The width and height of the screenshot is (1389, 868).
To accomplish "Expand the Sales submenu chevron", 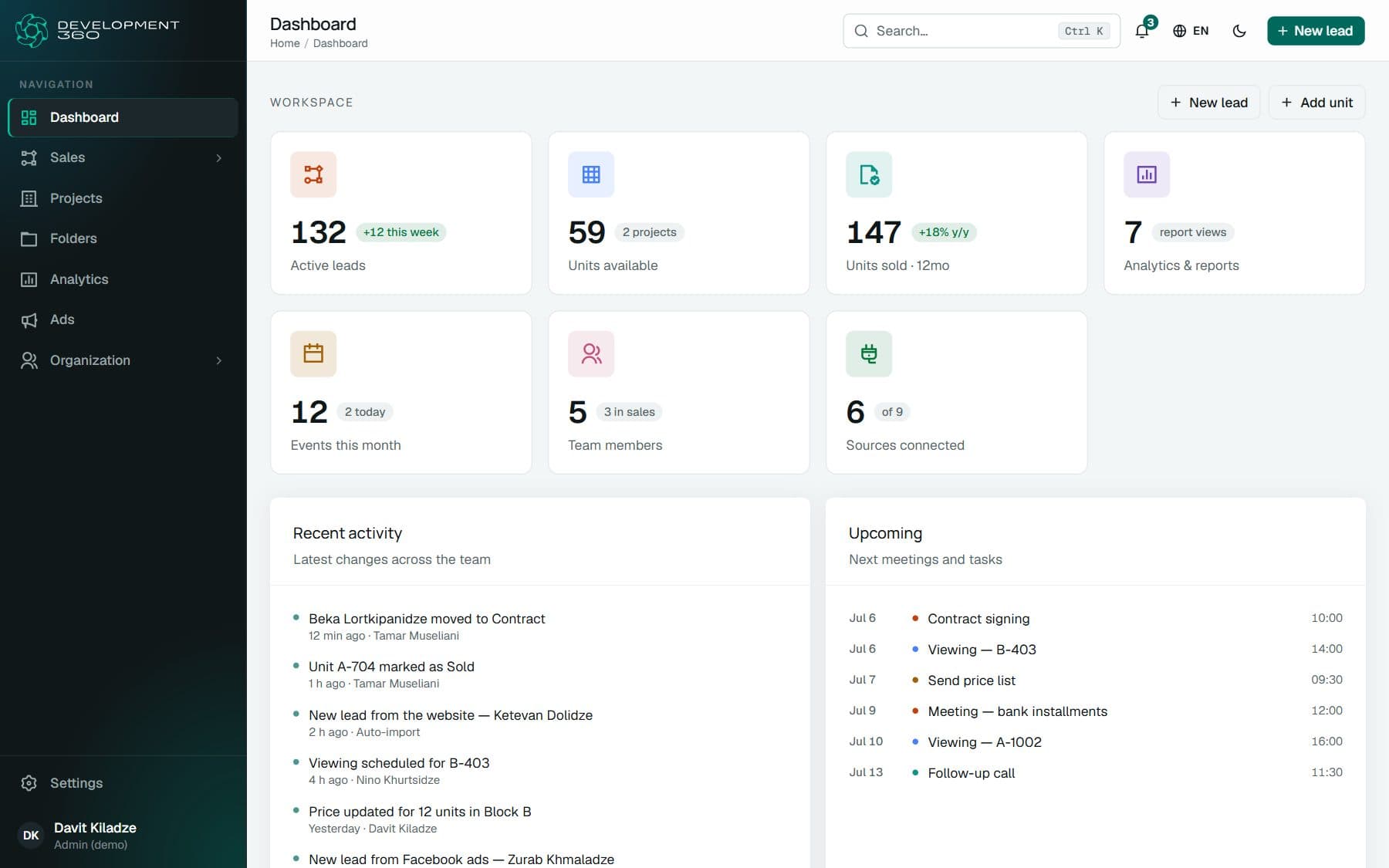I will point(219,158).
